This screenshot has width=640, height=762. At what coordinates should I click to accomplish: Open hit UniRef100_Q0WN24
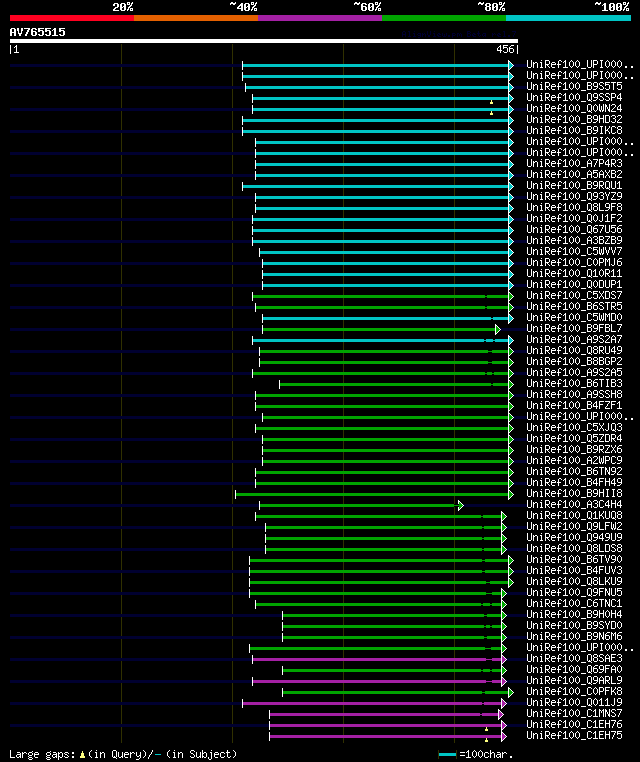click(574, 108)
